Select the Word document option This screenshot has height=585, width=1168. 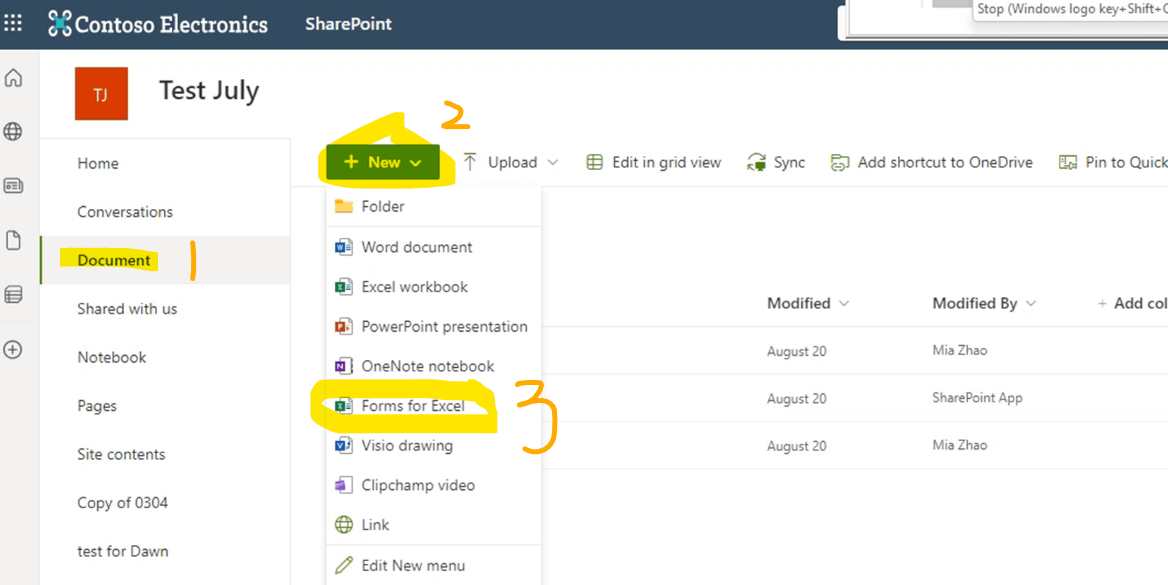coord(413,247)
